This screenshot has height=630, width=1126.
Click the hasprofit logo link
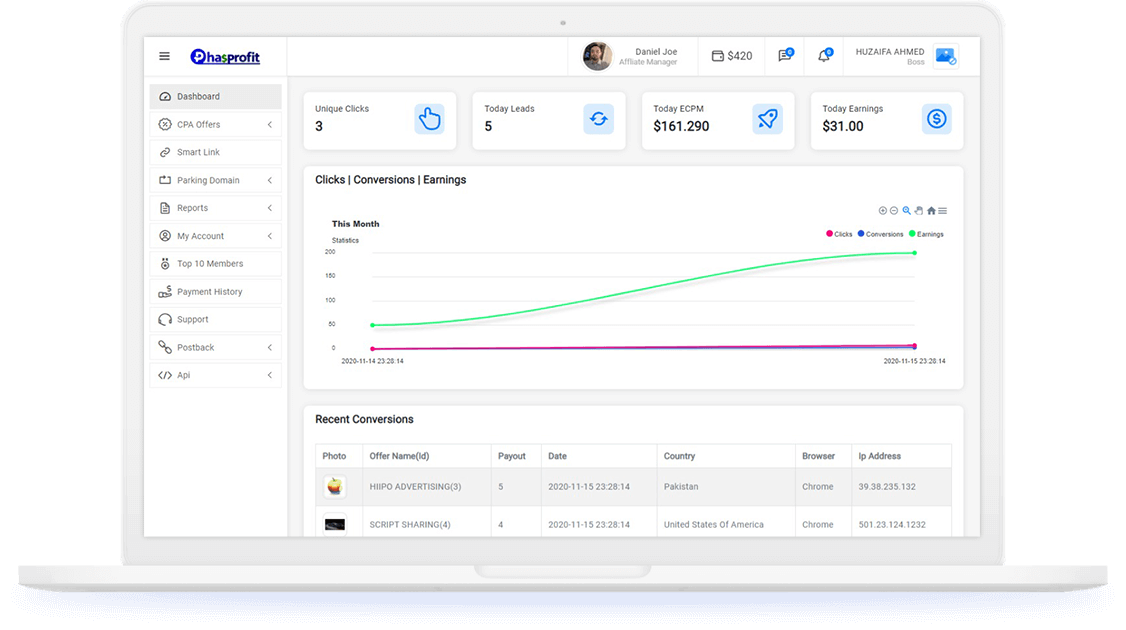227,56
